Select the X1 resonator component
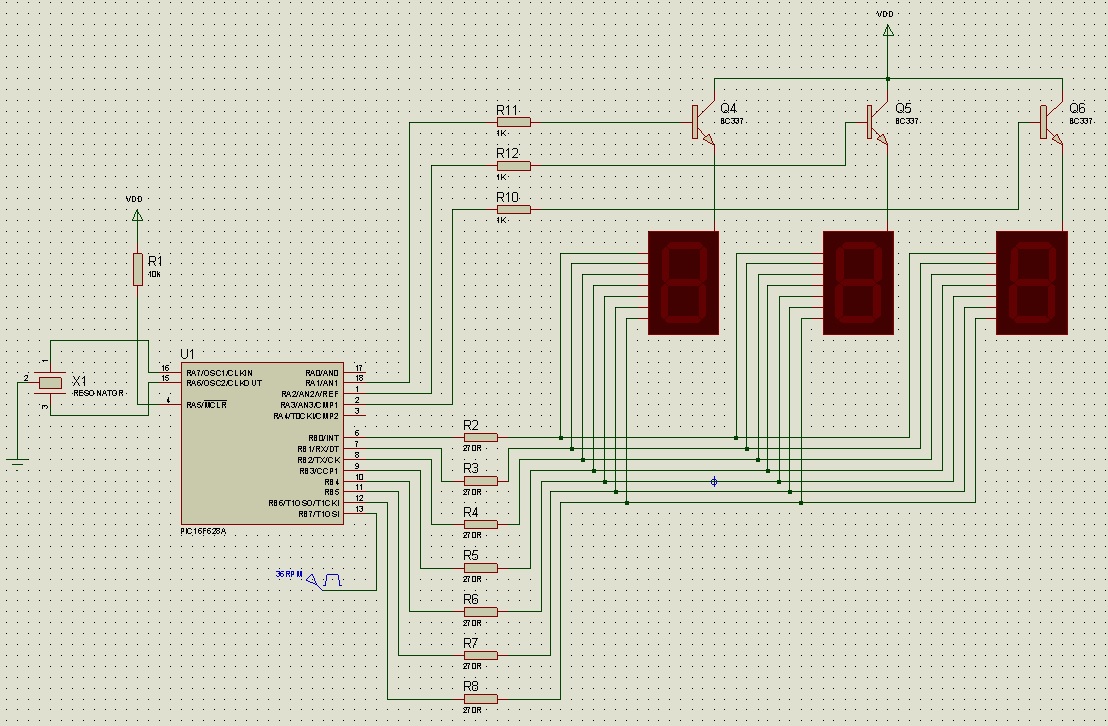Viewport: 1108px width, 726px height. [50, 382]
